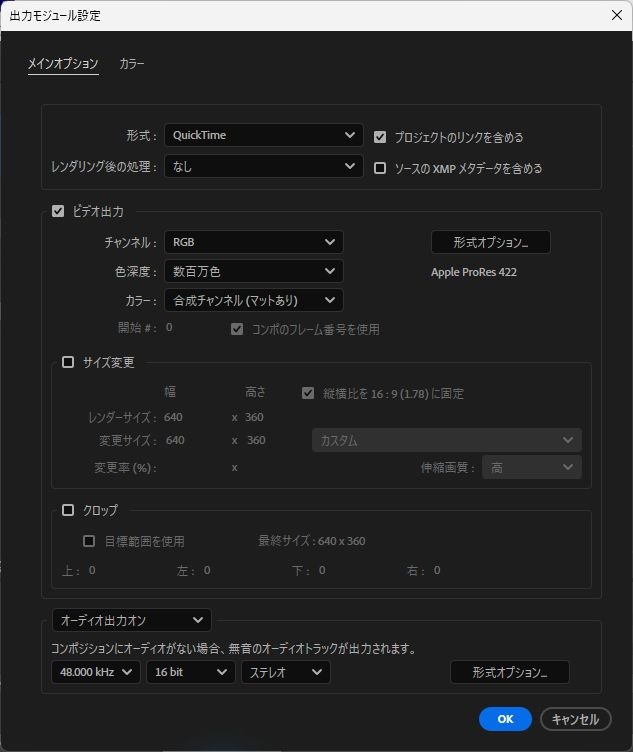
Task: Open the カラー 合成チャンネル dropdown
Action: pyautogui.click(x=254, y=300)
